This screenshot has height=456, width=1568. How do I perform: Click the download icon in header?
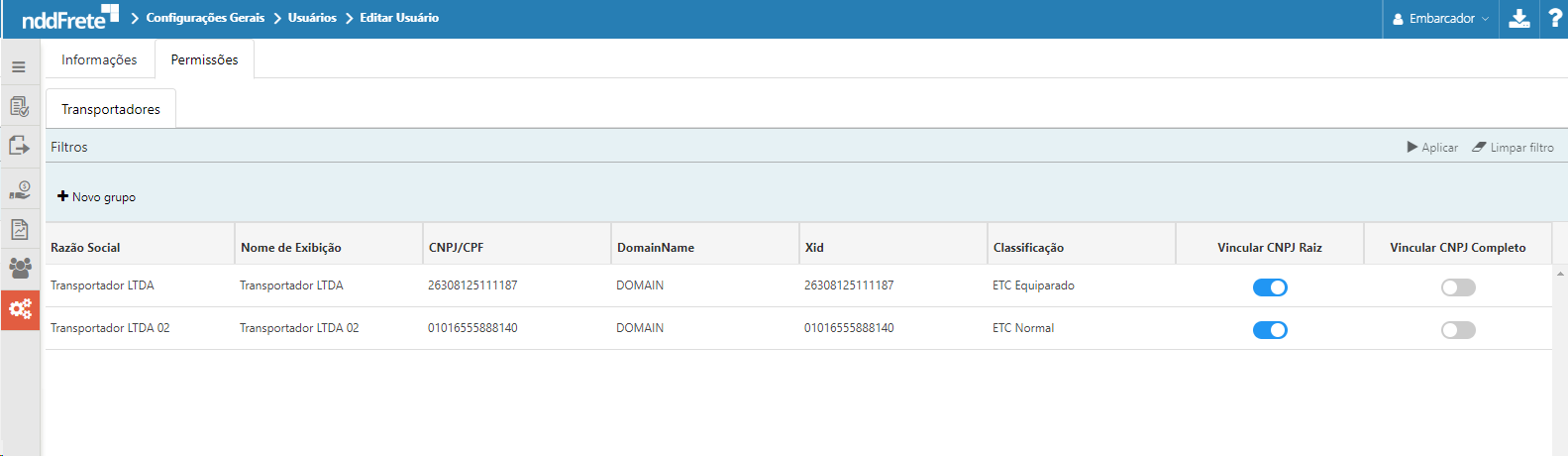(1518, 19)
